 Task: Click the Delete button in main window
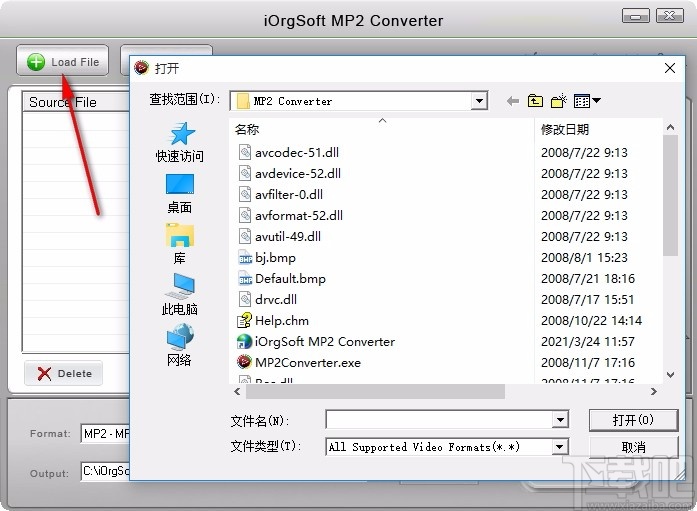tap(64, 373)
